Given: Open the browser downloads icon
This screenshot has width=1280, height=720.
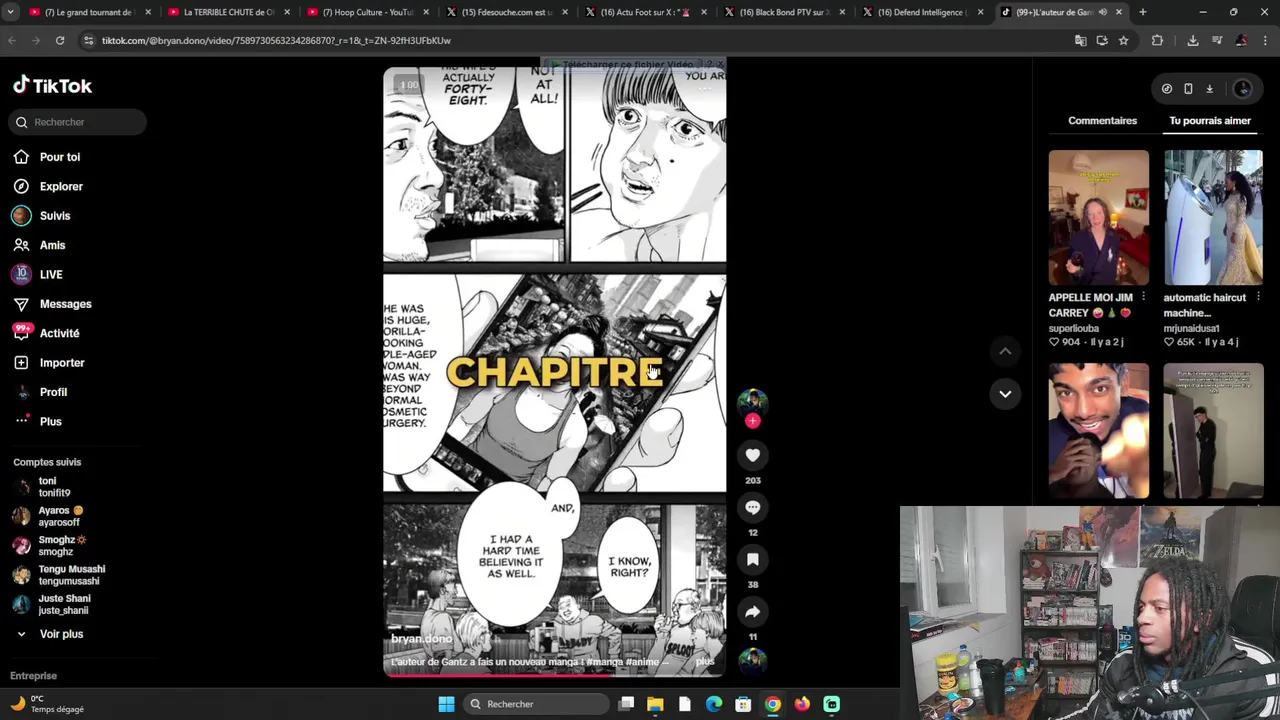Looking at the screenshot, I should [1193, 40].
